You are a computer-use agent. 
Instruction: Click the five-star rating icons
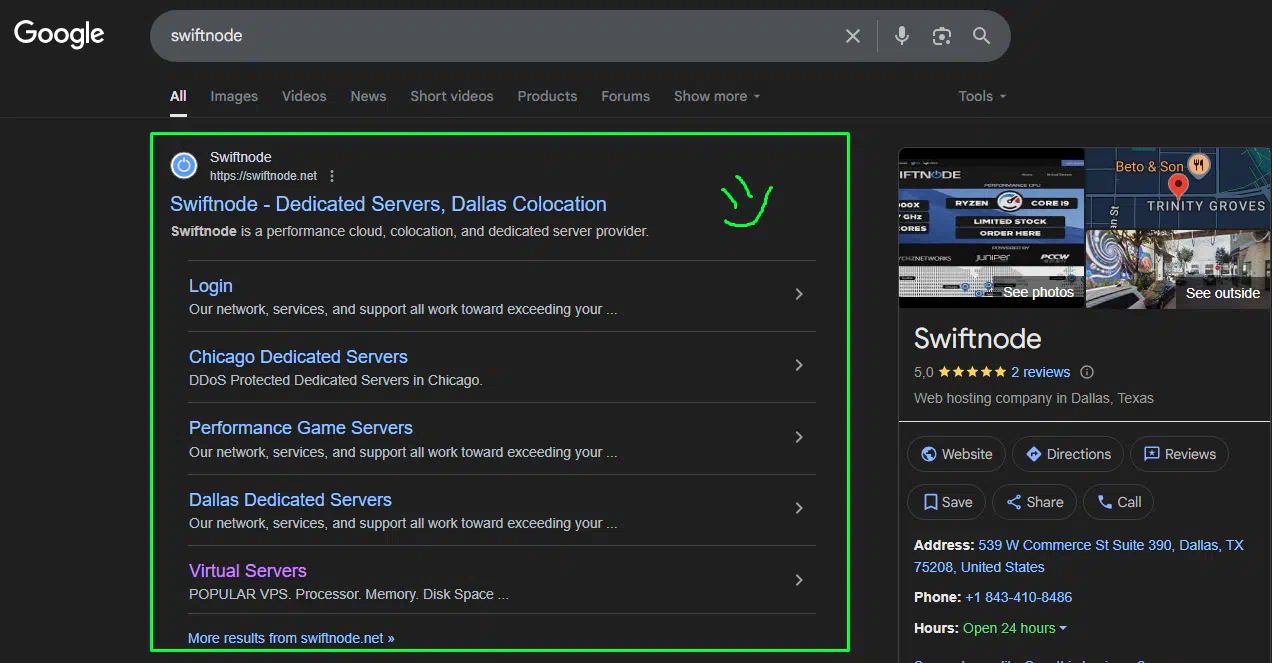tap(972, 372)
